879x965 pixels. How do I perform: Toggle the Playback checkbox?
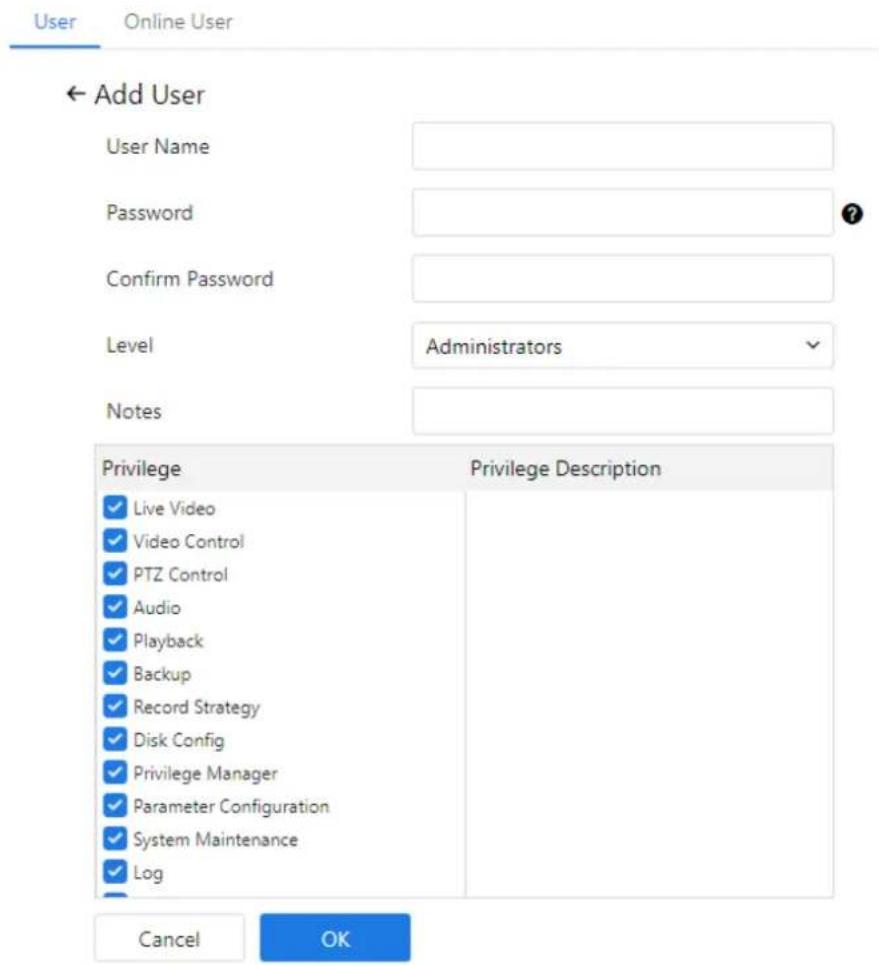point(115,640)
